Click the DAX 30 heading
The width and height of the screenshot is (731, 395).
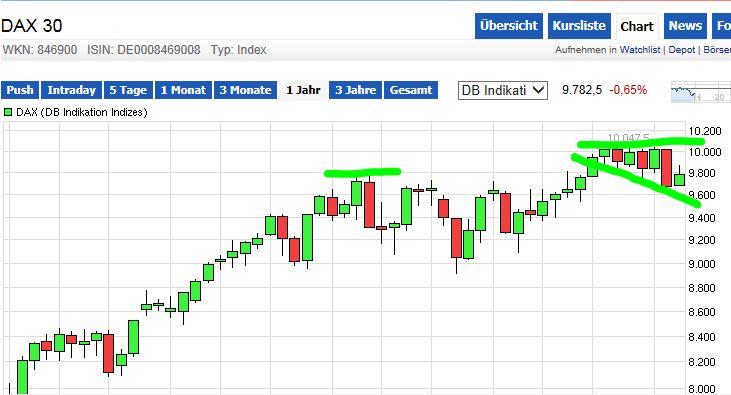click(31, 26)
